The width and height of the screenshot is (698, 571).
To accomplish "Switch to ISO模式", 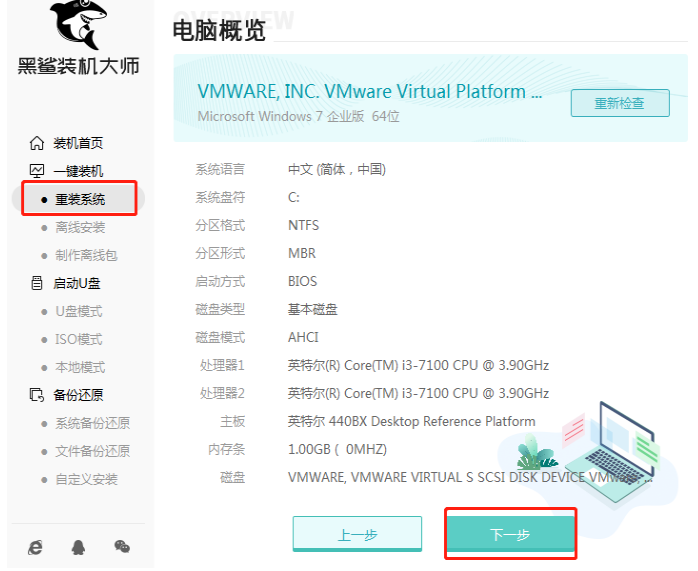I will tap(78, 339).
